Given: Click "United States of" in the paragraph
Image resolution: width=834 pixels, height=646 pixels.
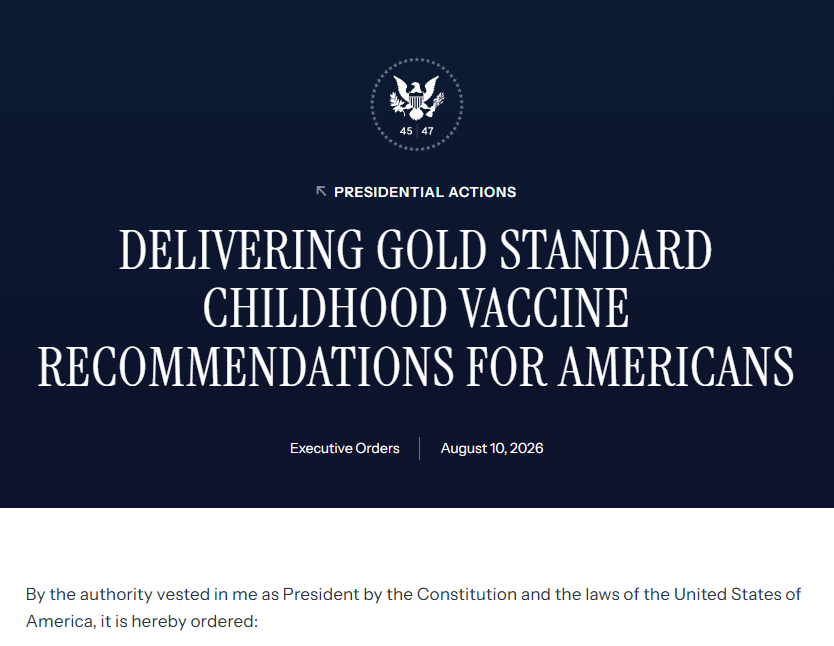Looking at the screenshot, I should coord(737,594).
